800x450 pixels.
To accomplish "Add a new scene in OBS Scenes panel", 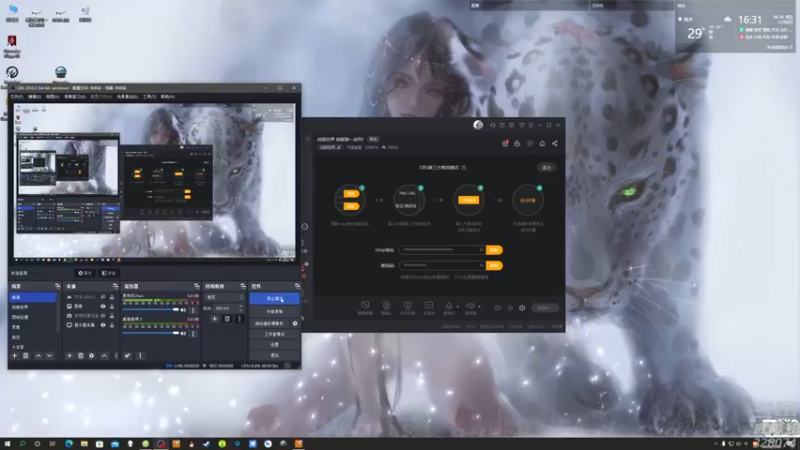I will (x=14, y=356).
